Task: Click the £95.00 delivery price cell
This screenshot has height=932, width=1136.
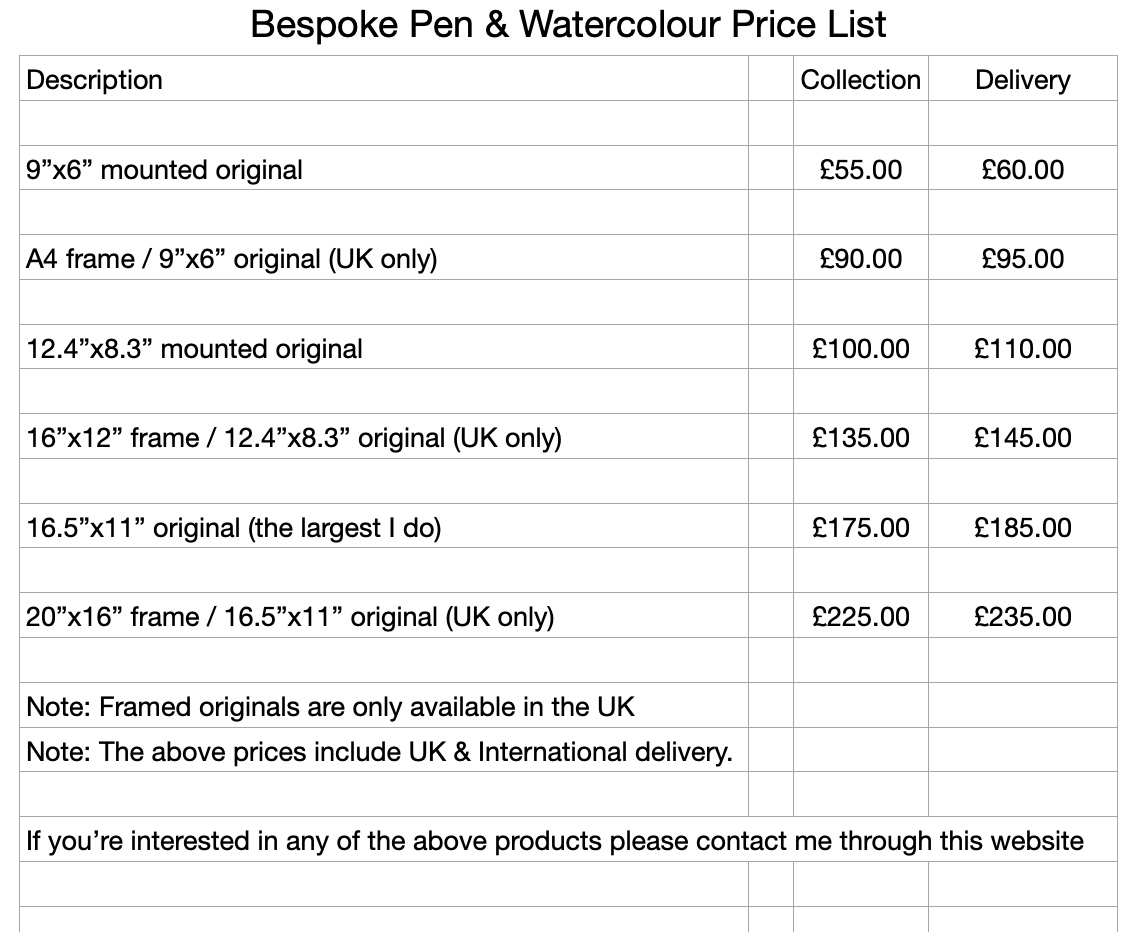Action: coord(1022,259)
